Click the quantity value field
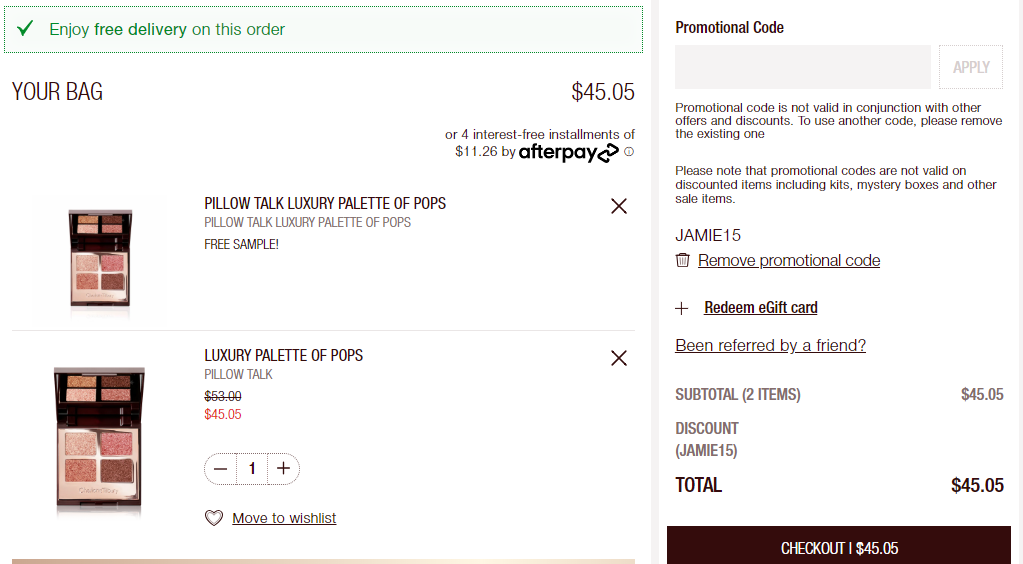 point(252,469)
